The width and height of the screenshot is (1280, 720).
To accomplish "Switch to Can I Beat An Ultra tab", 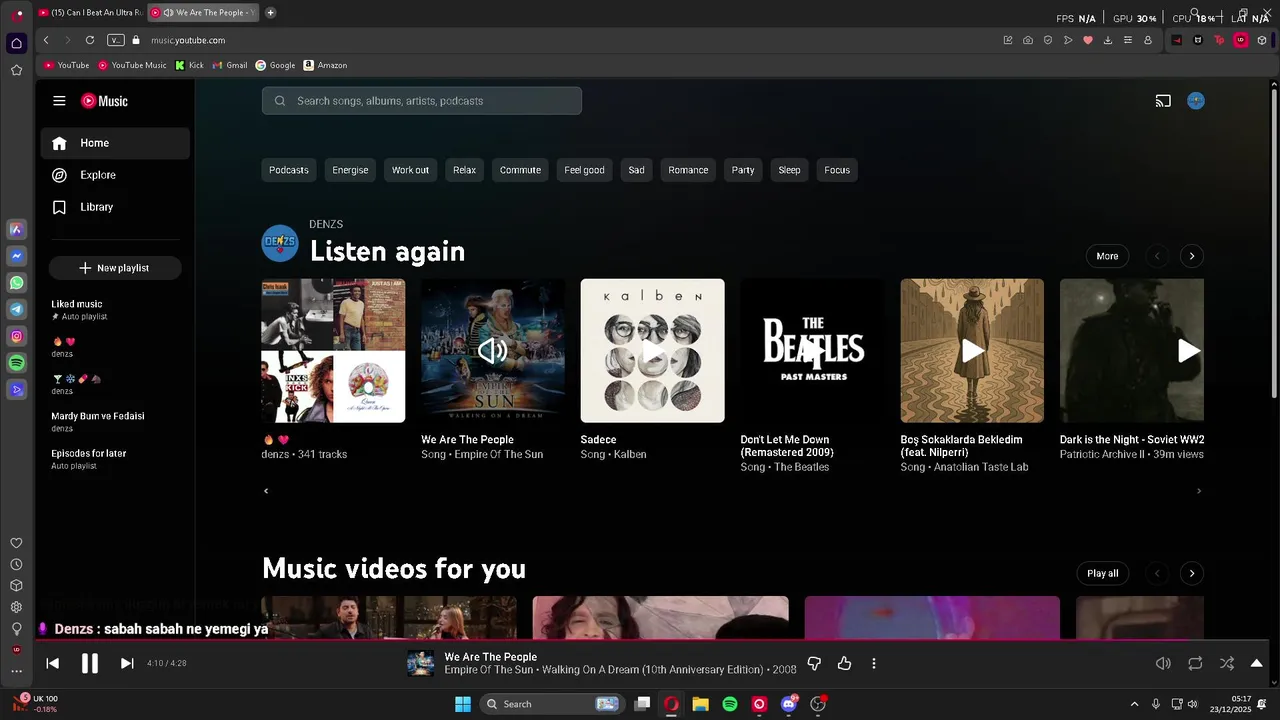I will click(x=90, y=13).
